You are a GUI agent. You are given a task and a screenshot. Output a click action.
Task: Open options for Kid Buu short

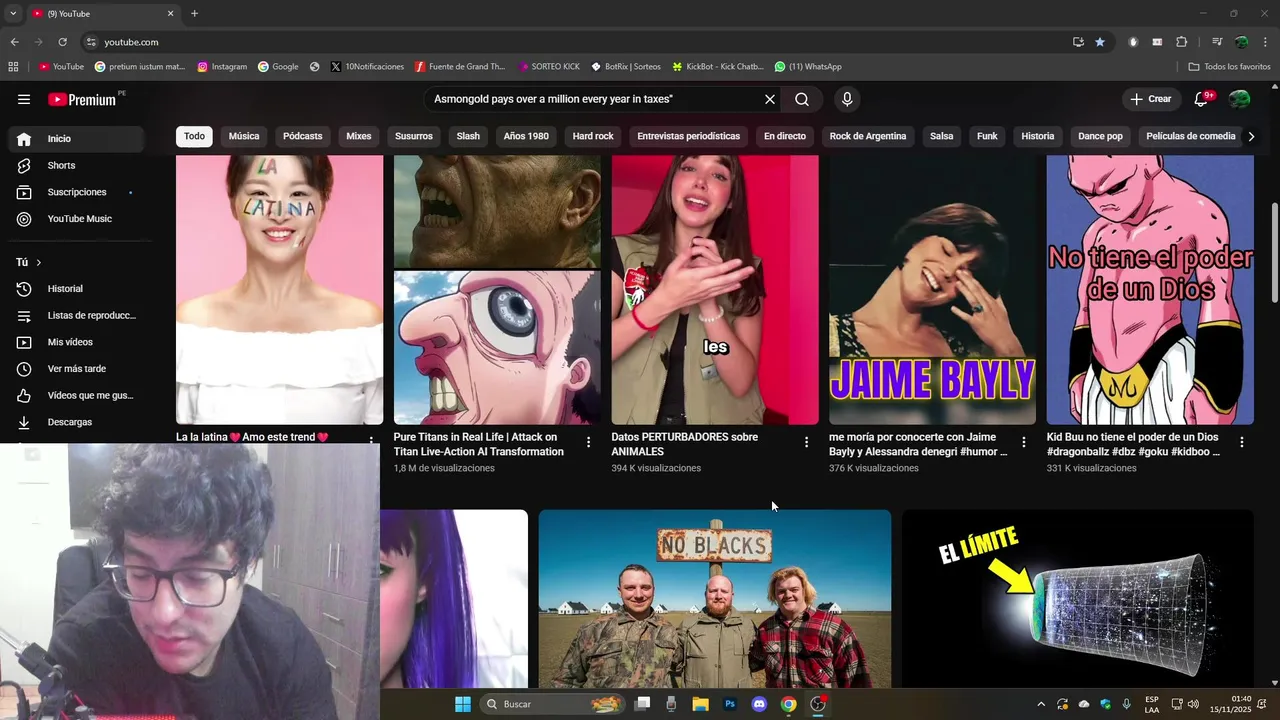pos(1241,442)
